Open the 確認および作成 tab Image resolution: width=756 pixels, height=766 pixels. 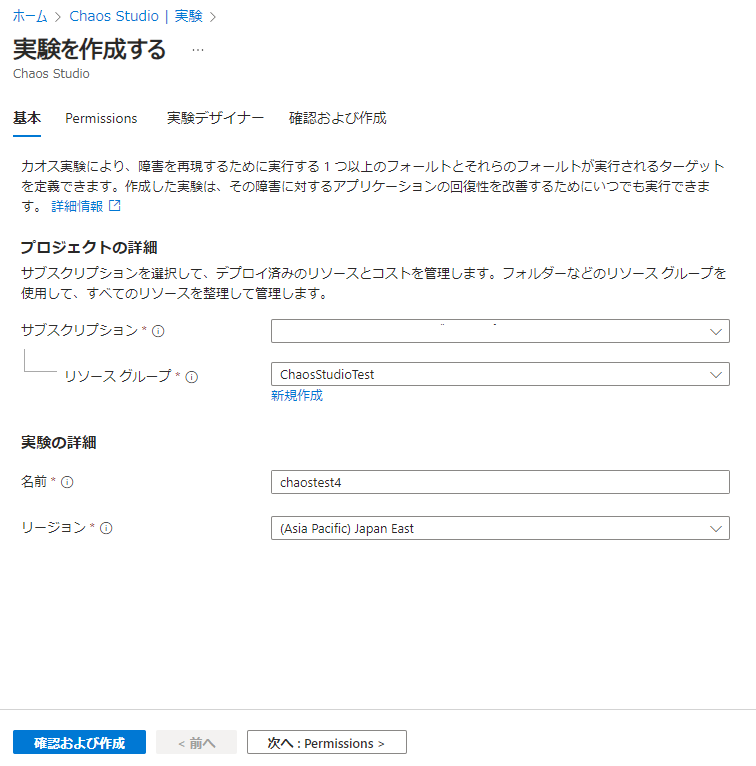pos(337,118)
